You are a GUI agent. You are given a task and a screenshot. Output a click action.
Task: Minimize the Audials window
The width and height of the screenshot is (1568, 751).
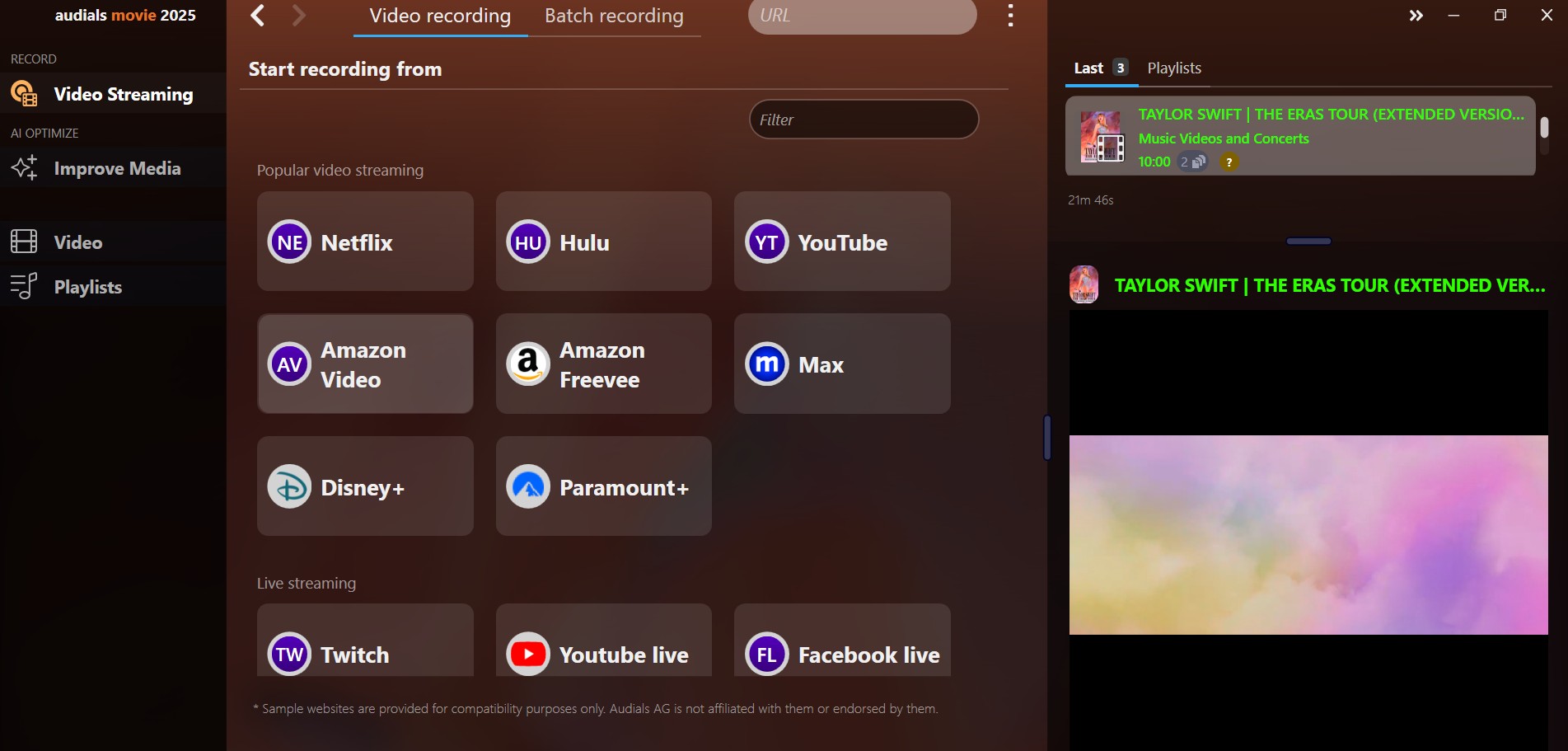[x=1453, y=15]
